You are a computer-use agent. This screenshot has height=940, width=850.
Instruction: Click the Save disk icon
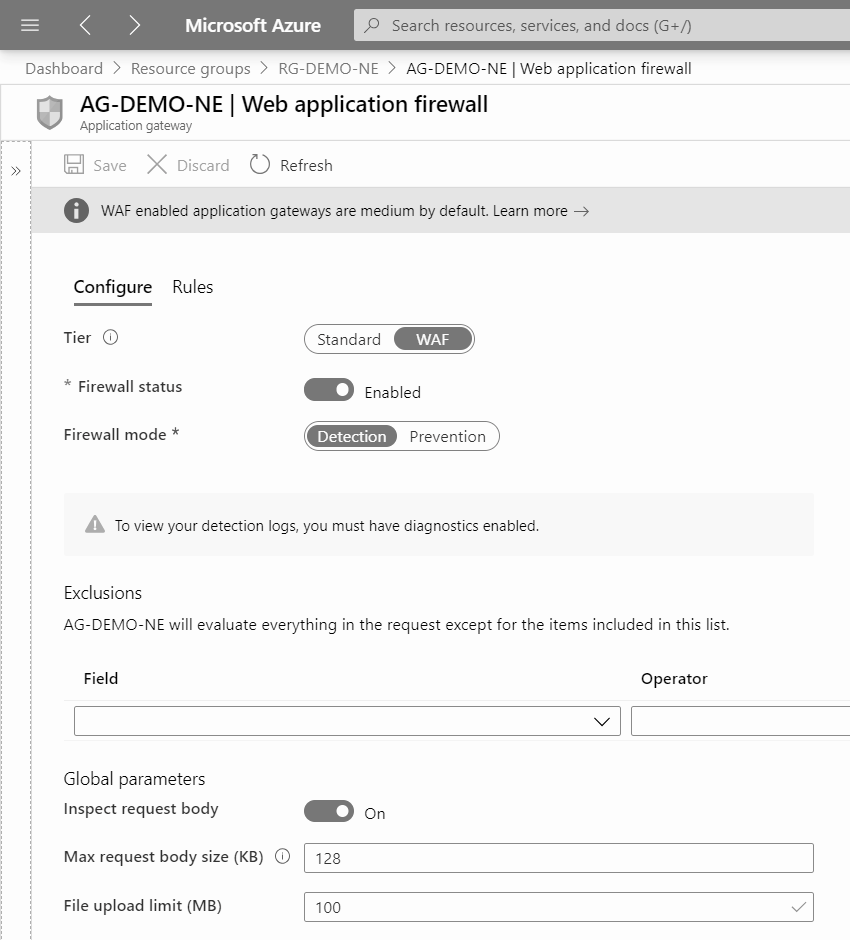(x=74, y=165)
